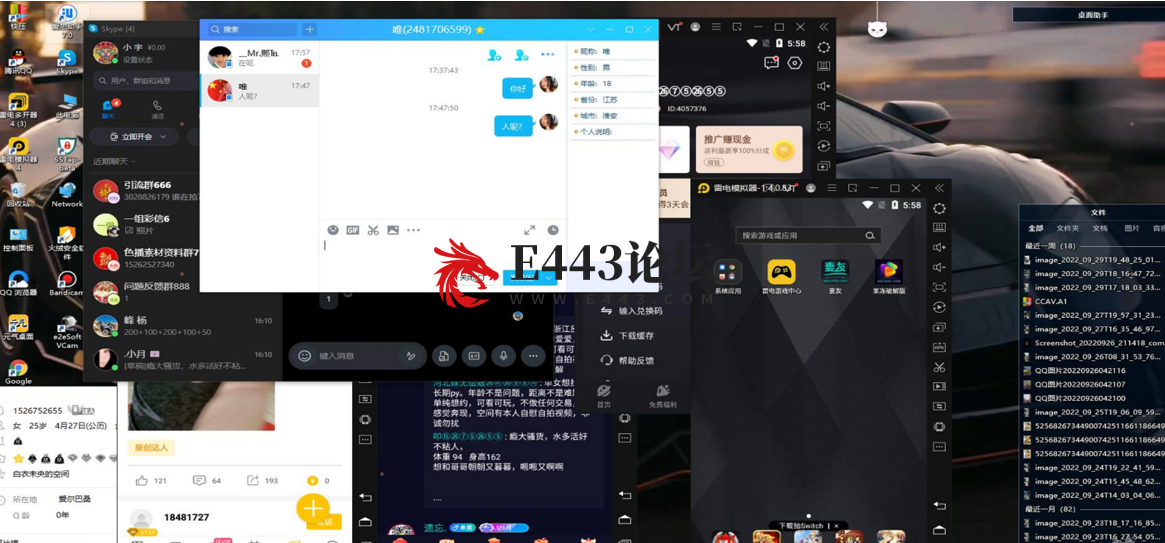Click the scissors icon in 雷电模拟器-1 sidebar
1165x543 pixels.
click(x=940, y=367)
